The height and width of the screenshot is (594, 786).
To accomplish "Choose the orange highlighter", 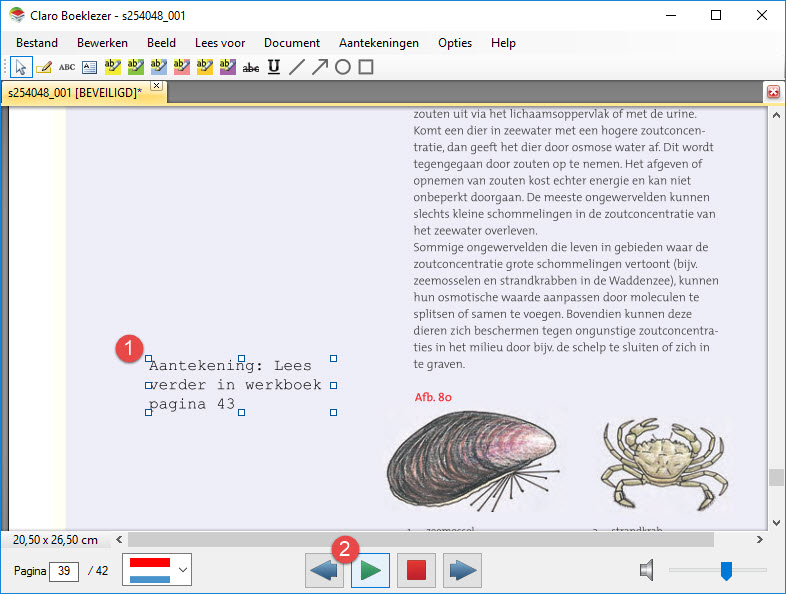I will pyautogui.click(x=205, y=67).
